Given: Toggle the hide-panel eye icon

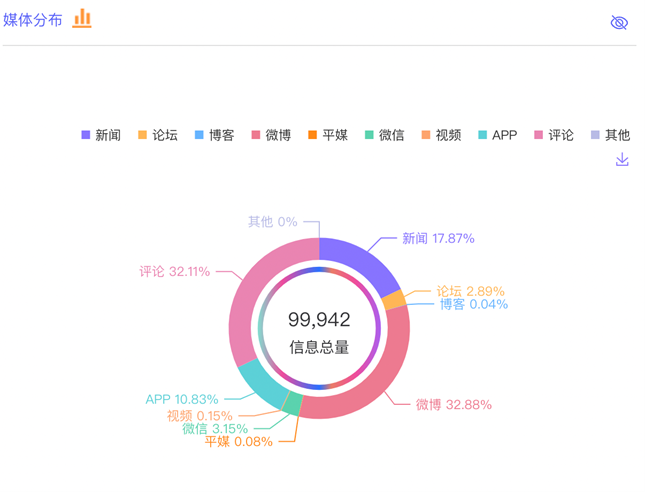Looking at the screenshot, I should point(619,22).
